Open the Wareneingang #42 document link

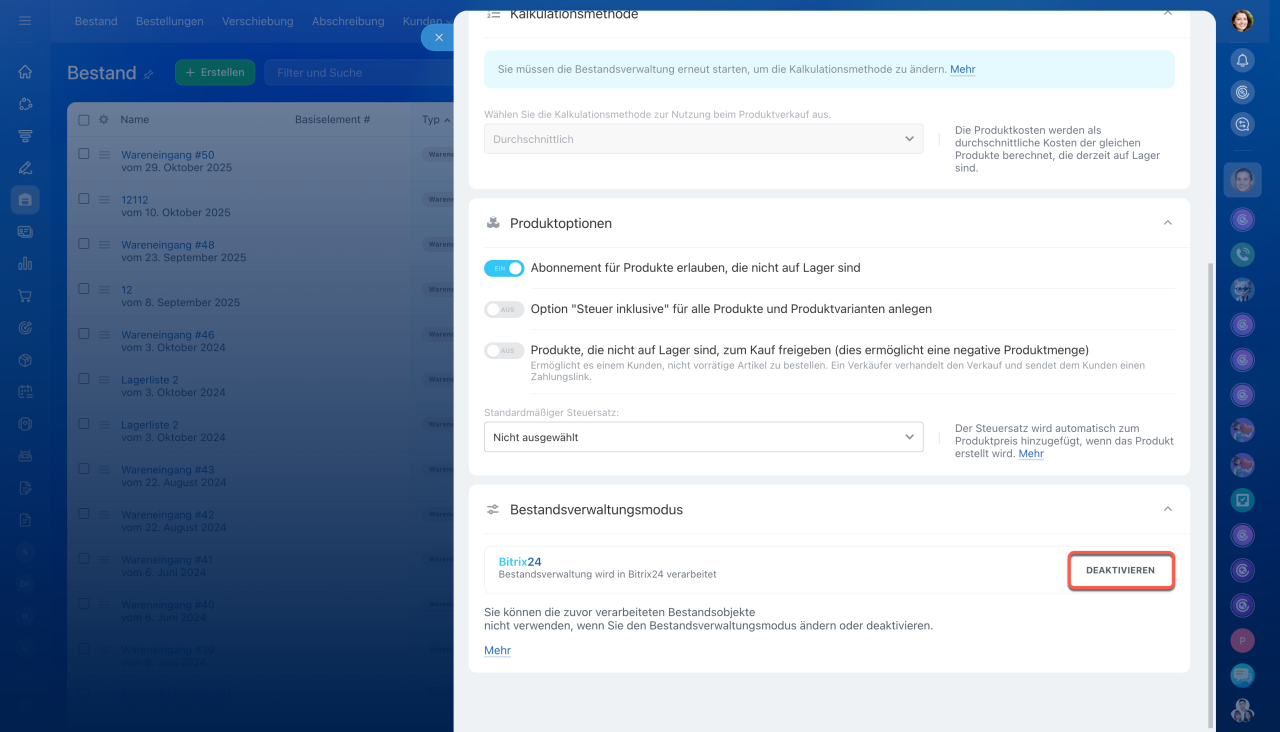pos(168,515)
